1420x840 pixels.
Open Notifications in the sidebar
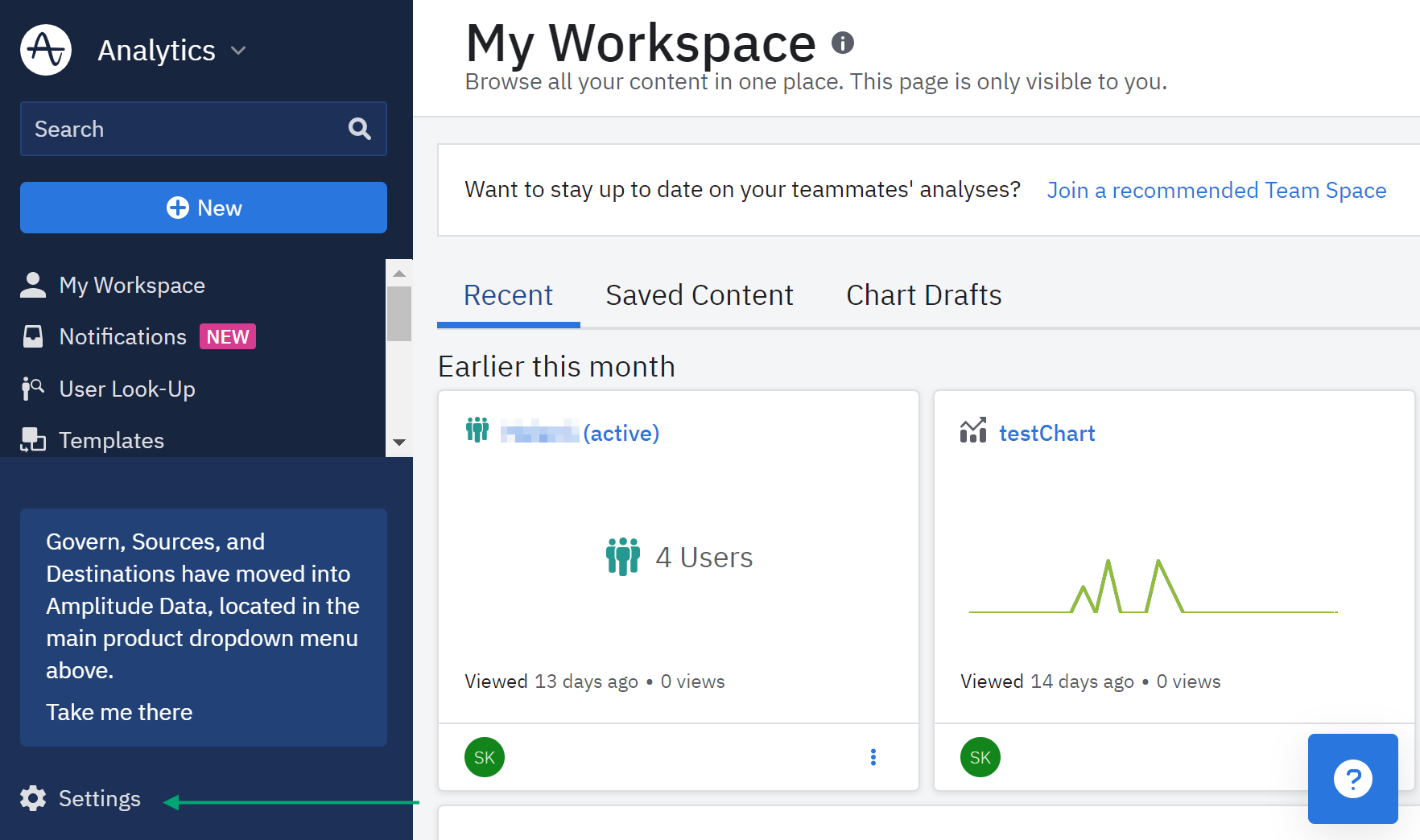click(123, 336)
